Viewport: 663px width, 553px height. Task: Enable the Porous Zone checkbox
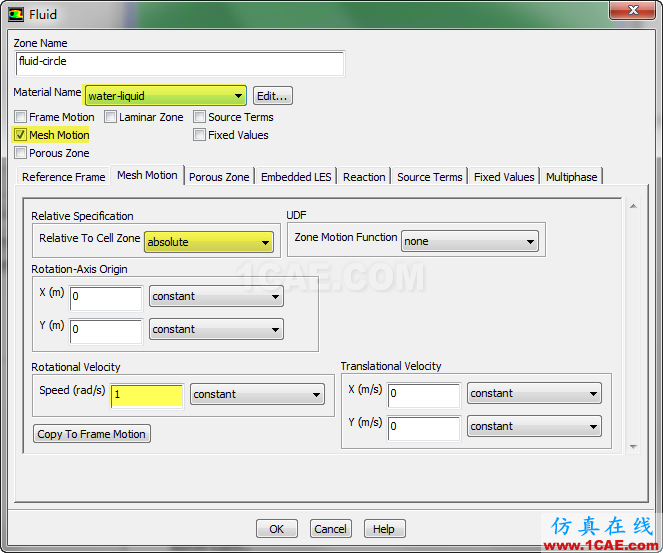[21, 153]
